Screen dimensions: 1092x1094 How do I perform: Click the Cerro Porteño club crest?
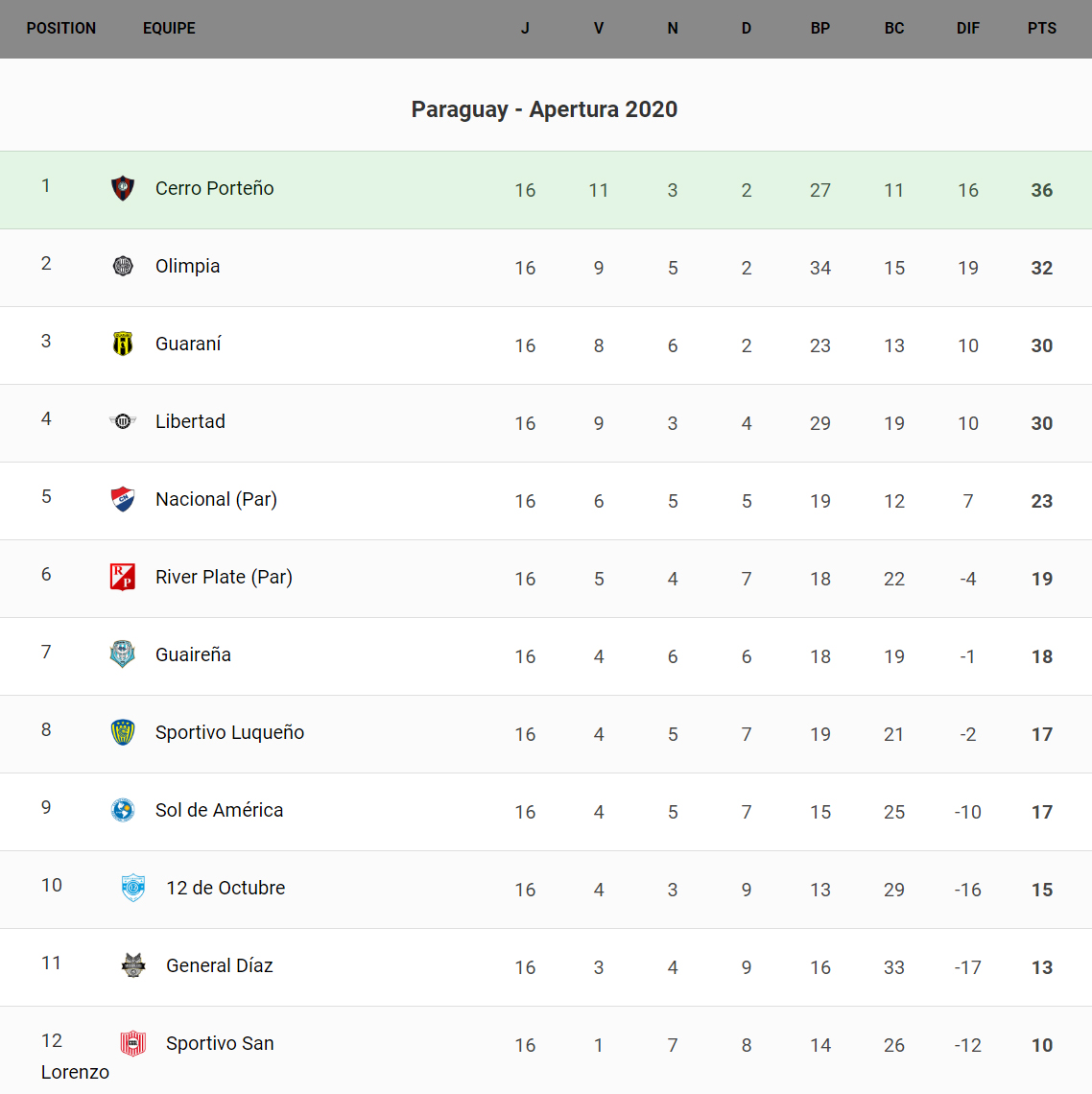coord(123,188)
